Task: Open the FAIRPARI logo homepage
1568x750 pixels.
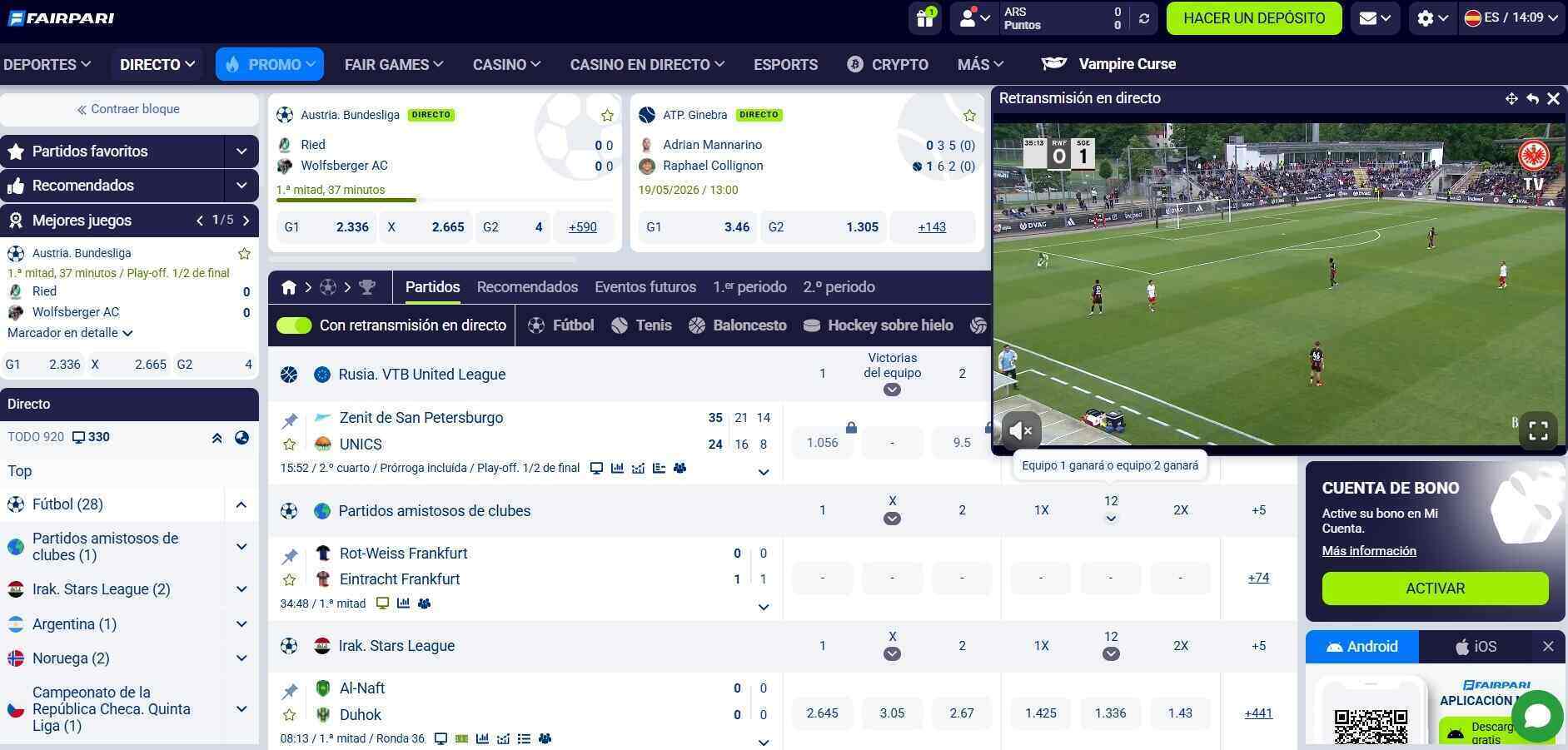Action: (61, 18)
